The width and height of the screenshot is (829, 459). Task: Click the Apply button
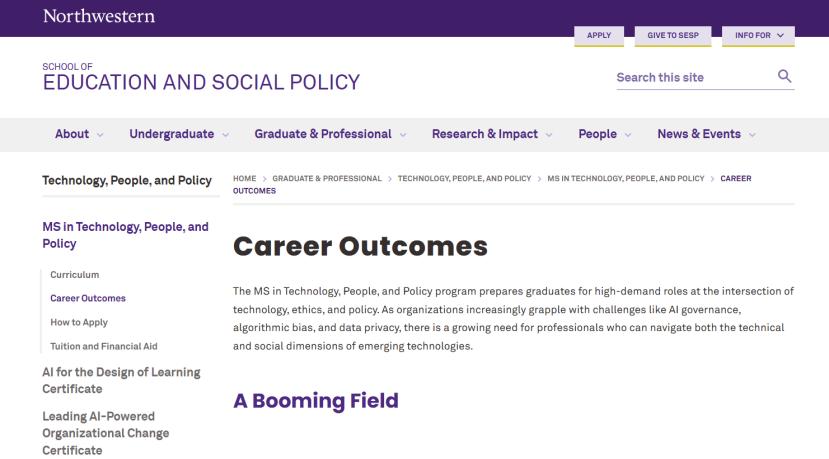pyautogui.click(x=599, y=36)
